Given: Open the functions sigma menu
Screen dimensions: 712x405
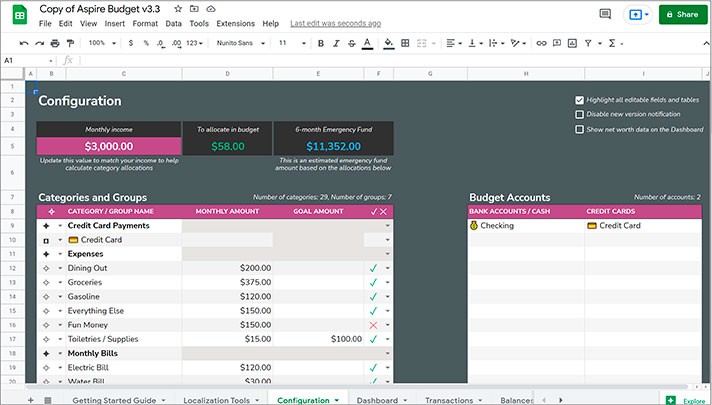Looking at the screenshot, I should [x=612, y=43].
